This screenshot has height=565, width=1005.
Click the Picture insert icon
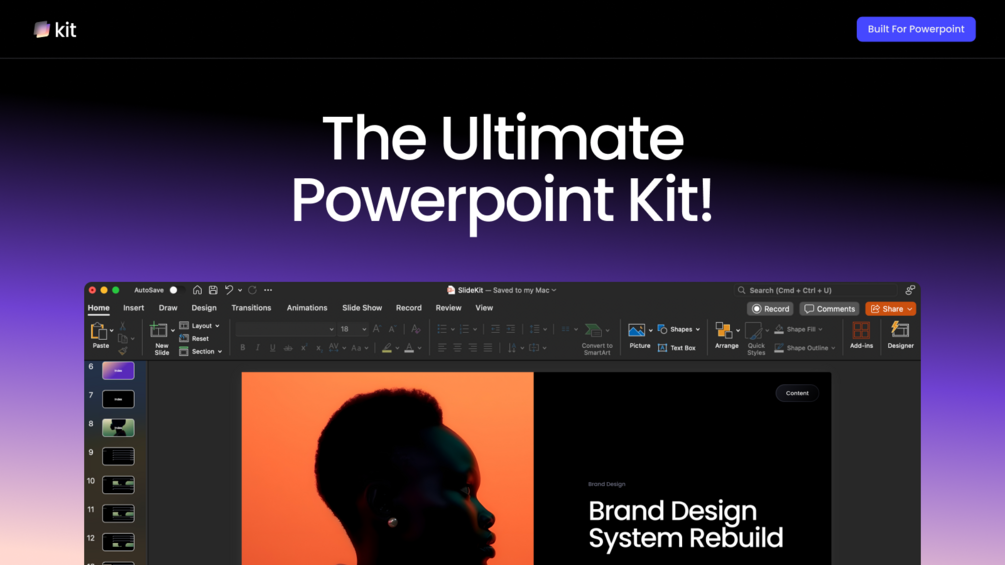[x=636, y=331]
